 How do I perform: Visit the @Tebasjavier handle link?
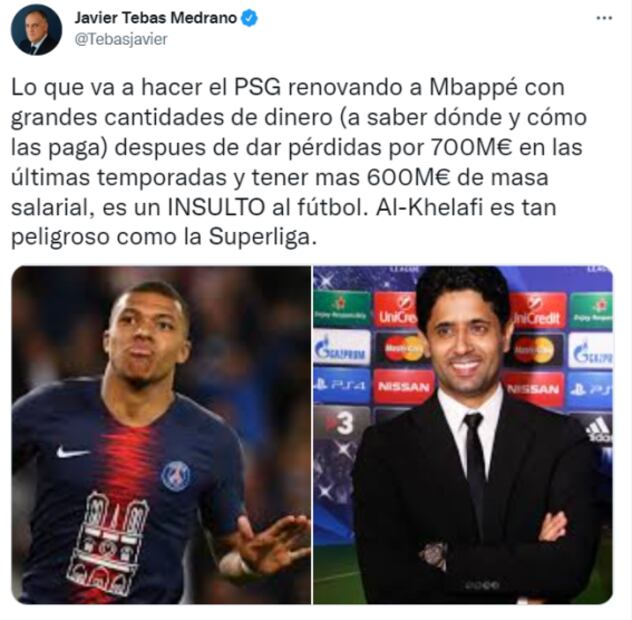point(121,40)
